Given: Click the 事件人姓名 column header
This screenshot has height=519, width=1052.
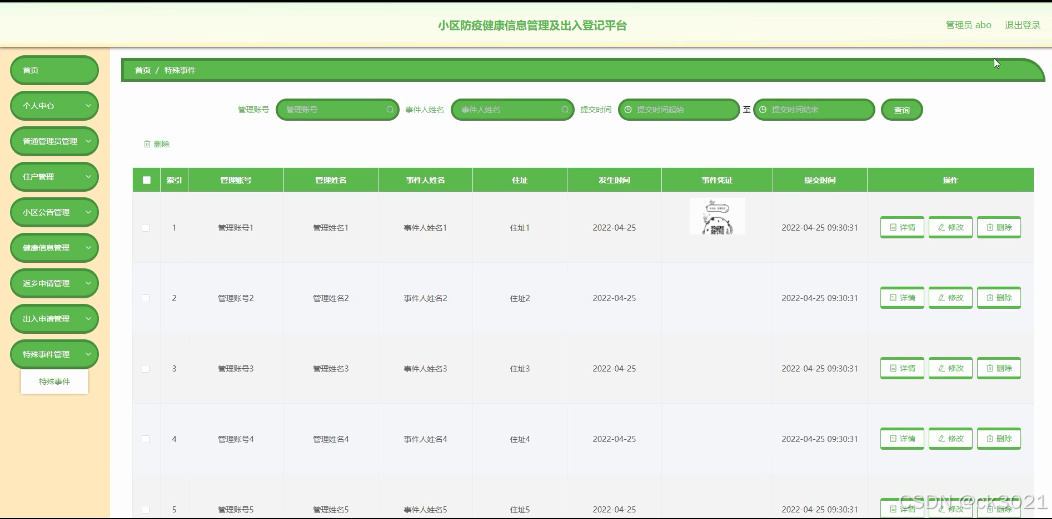Looking at the screenshot, I should click(425, 180).
